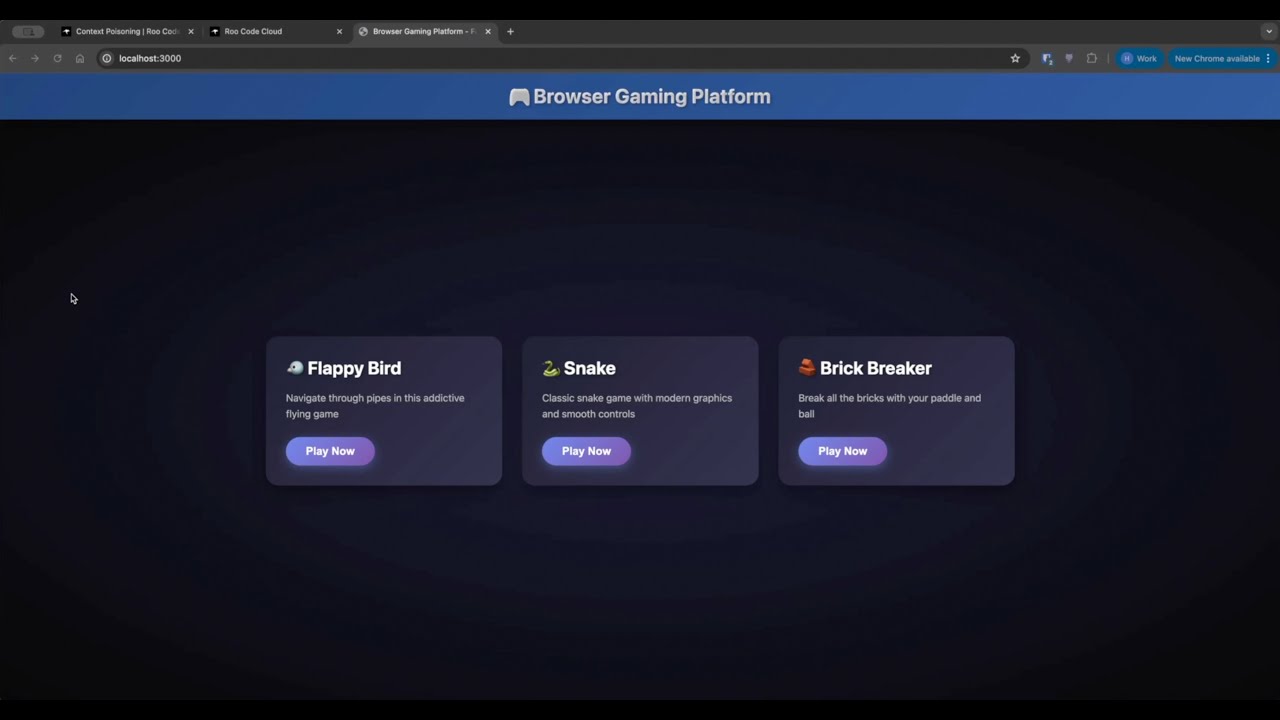Reload the current page

coord(57,58)
